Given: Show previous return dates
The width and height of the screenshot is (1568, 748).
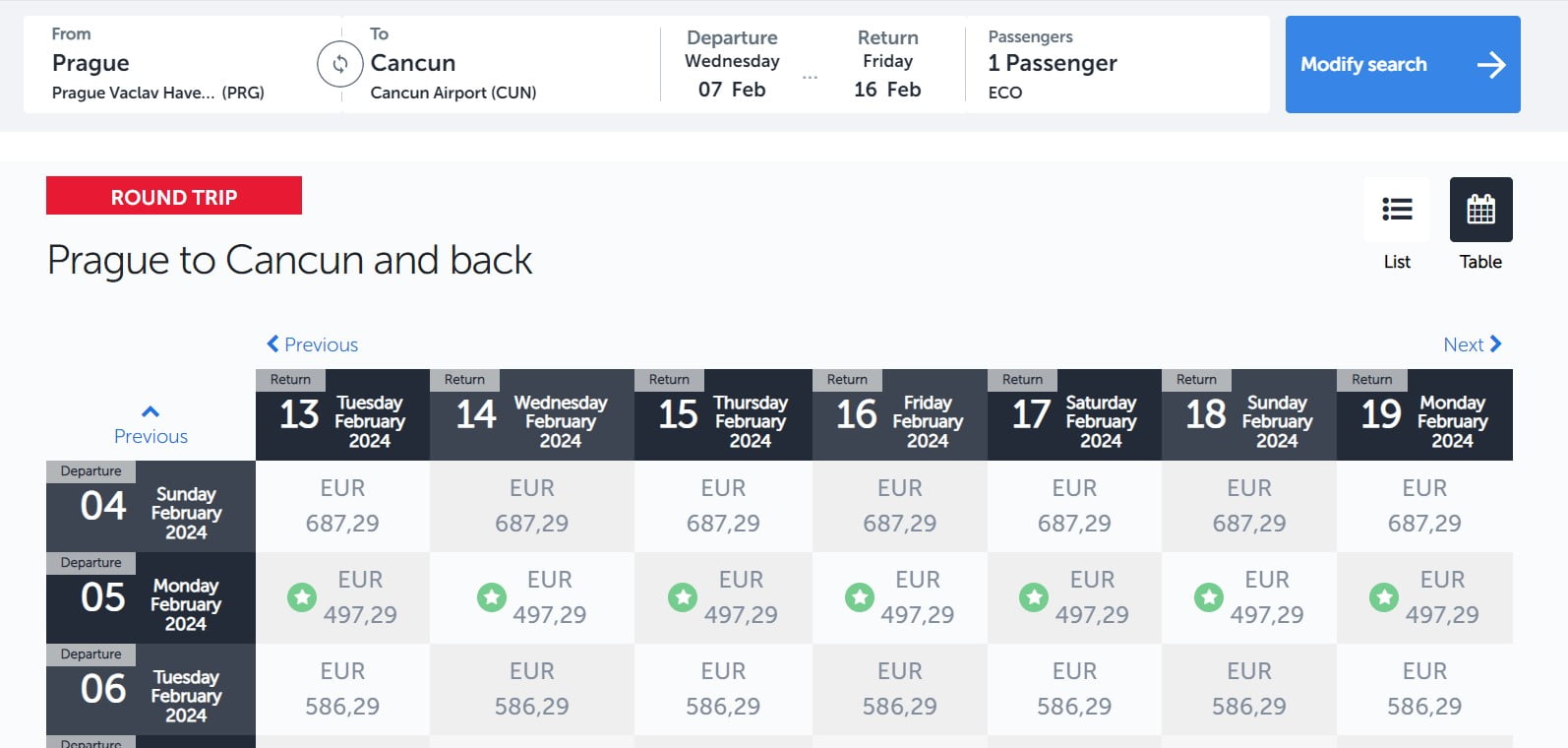Looking at the screenshot, I should 312,344.
